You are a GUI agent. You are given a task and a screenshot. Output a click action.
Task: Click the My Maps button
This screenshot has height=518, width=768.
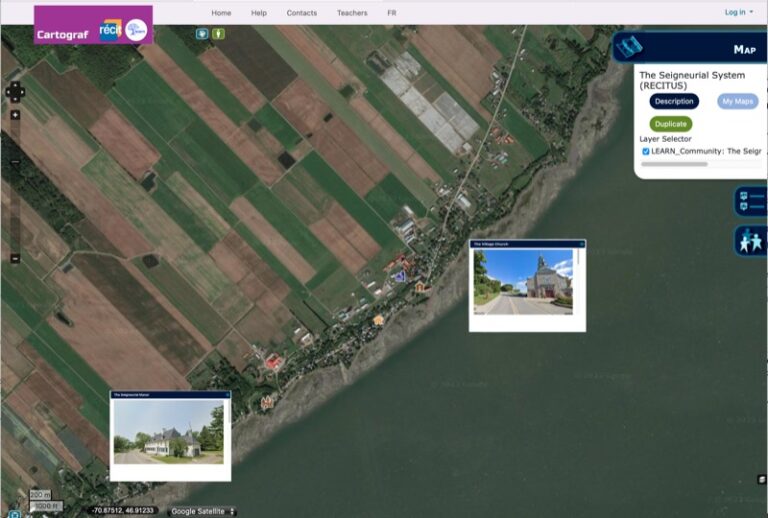click(x=738, y=101)
